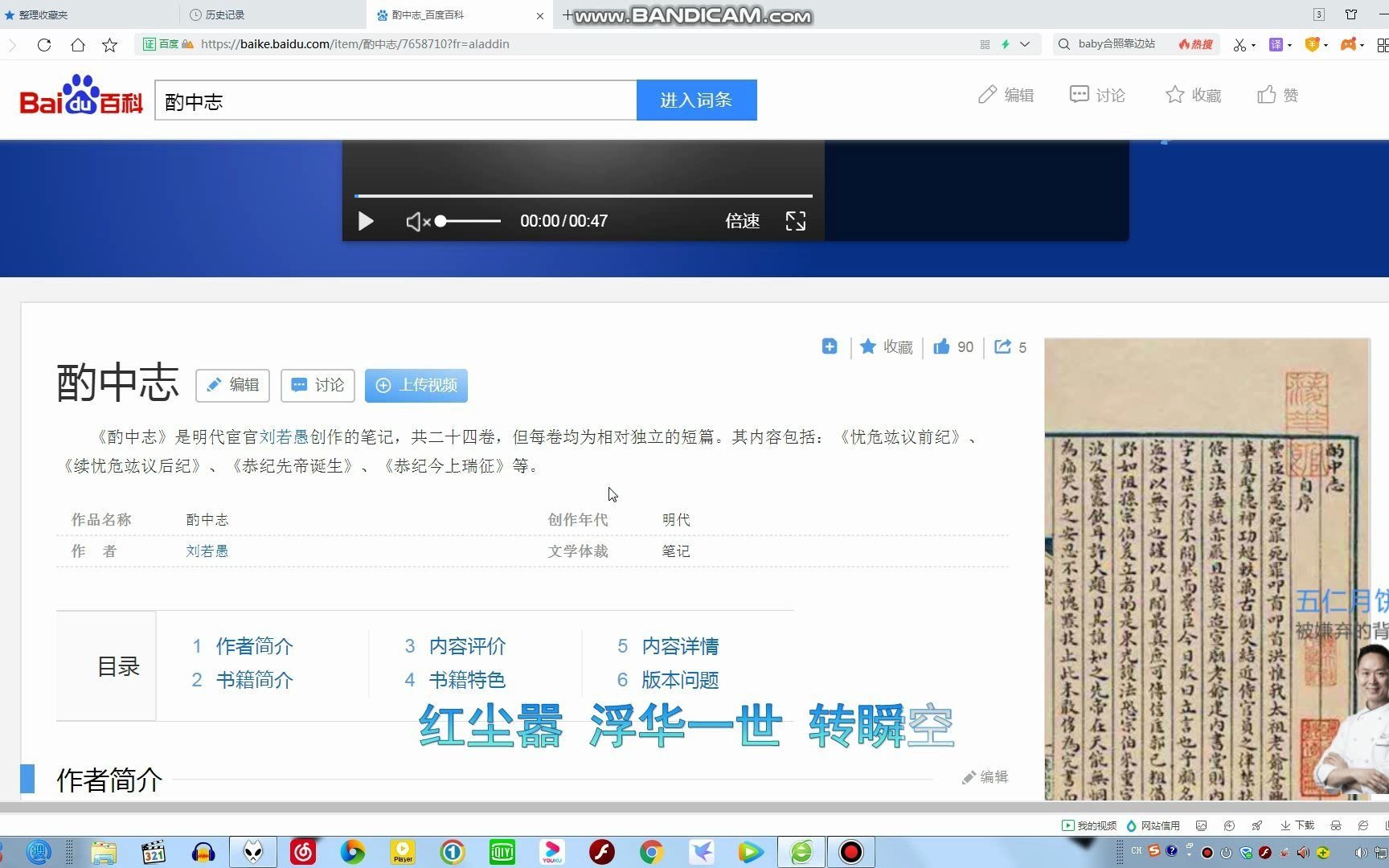Click the video progress bar
Viewport: 1389px width, 868px height.
tap(584, 195)
